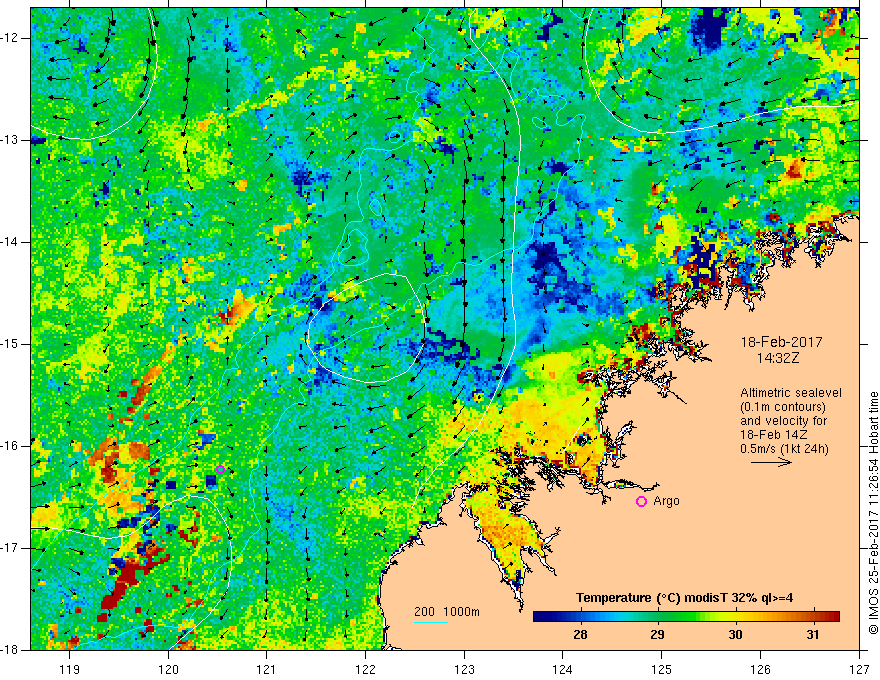Select the '0.5m/s (1kt 24h)' velocity label

pyautogui.click(x=784, y=449)
